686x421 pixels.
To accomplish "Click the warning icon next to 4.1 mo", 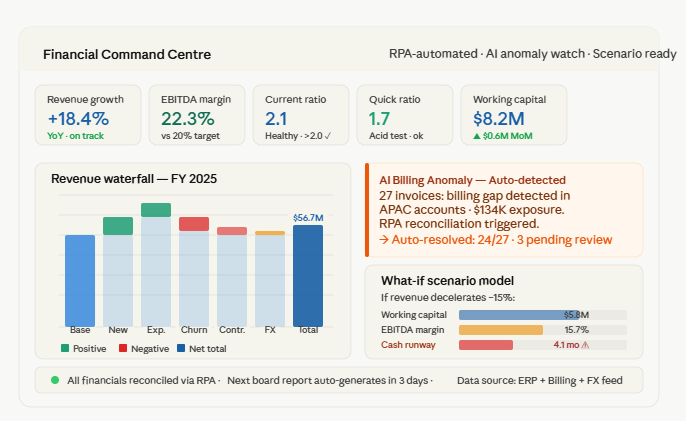I will pyautogui.click(x=585, y=345).
